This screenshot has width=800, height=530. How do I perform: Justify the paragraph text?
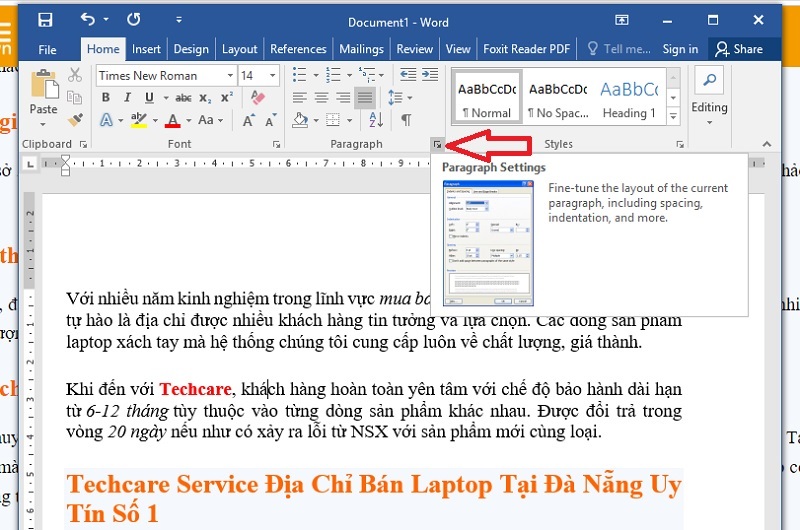(x=365, y=97)
